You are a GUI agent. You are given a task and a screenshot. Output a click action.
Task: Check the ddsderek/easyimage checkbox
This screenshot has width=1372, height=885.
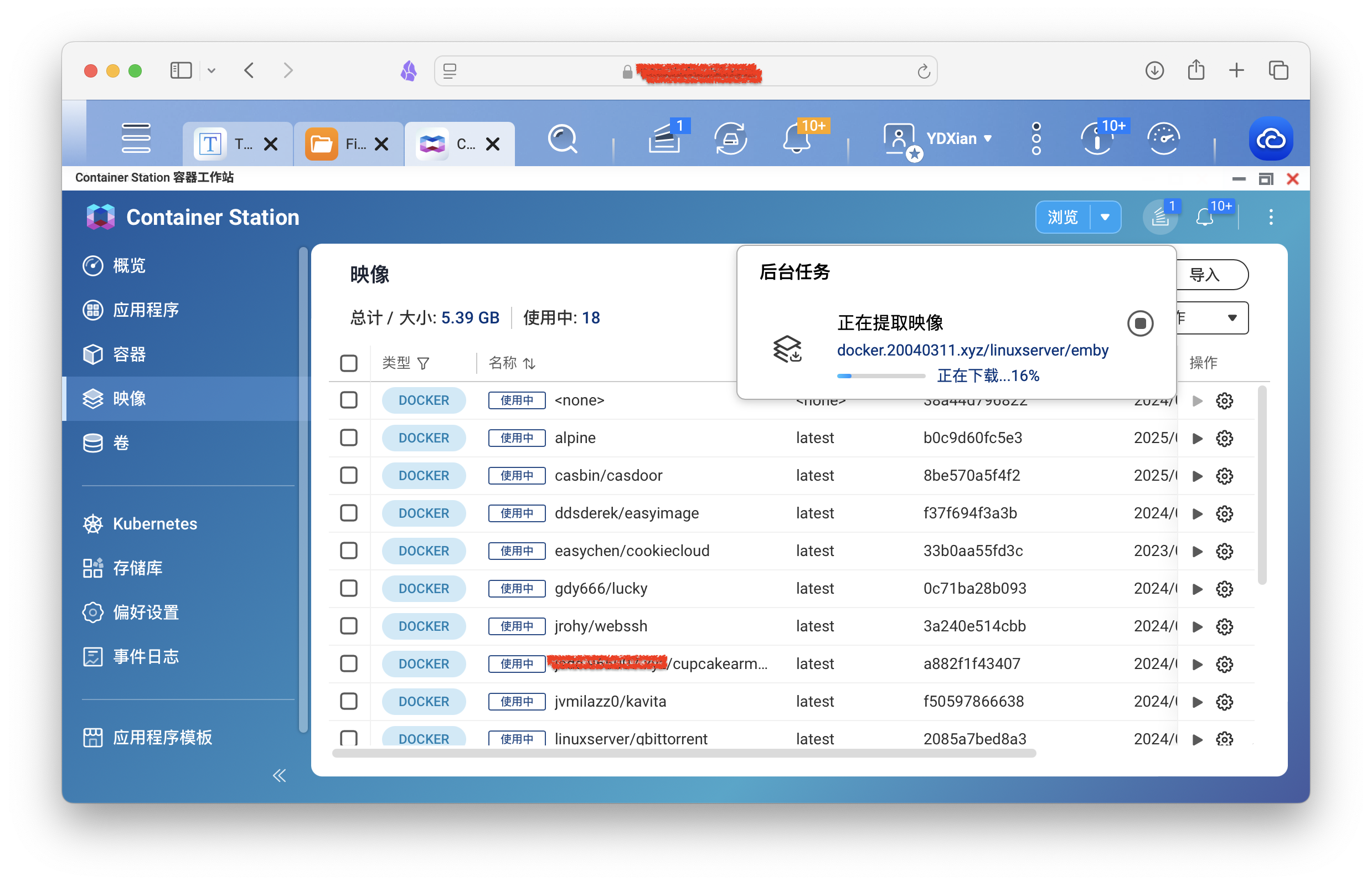click(x=349, y=513)
